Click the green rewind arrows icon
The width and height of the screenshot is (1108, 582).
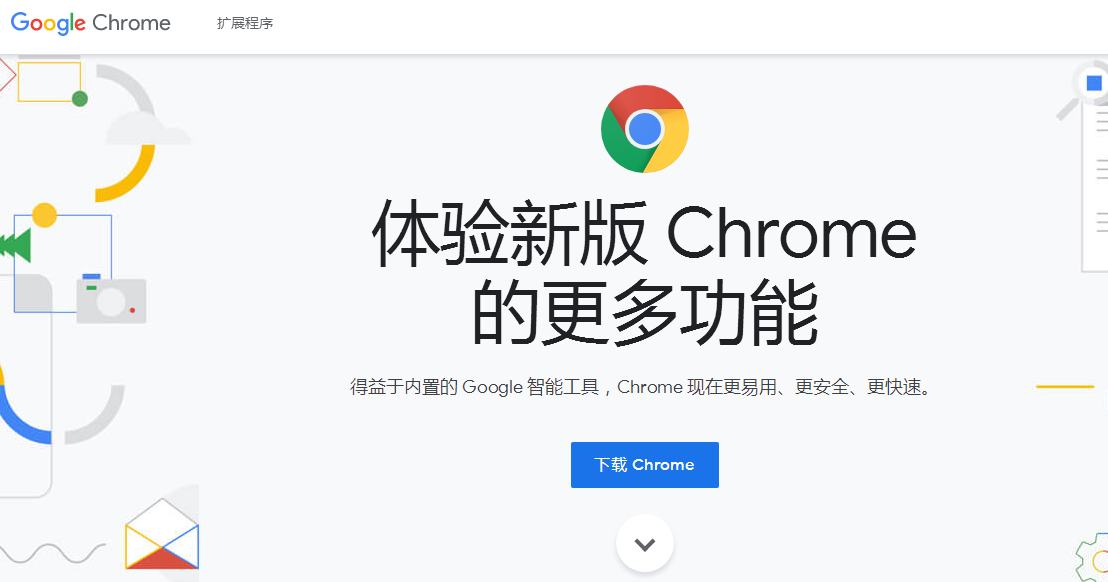(16, 245)
